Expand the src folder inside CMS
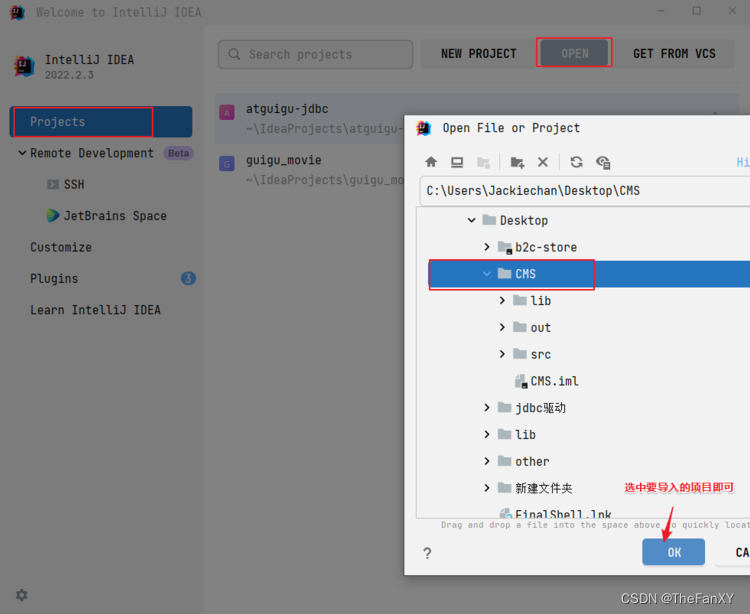This screenshot has height=614, width=750. pos(502,354)
